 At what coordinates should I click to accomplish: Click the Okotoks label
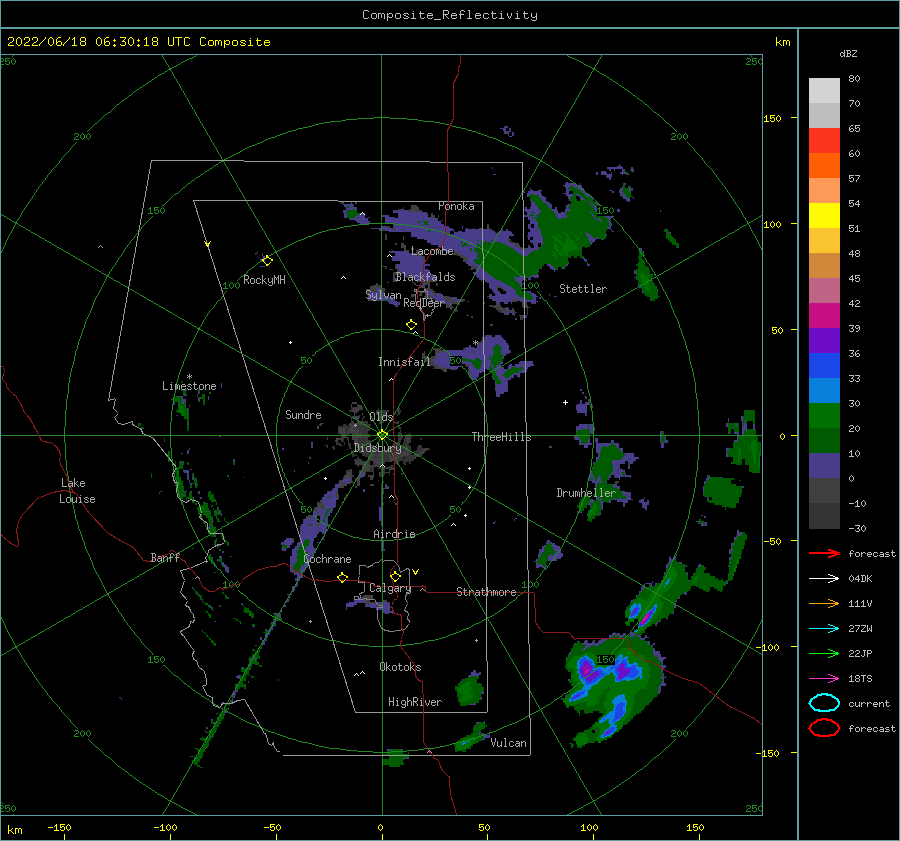coord(400,667)
